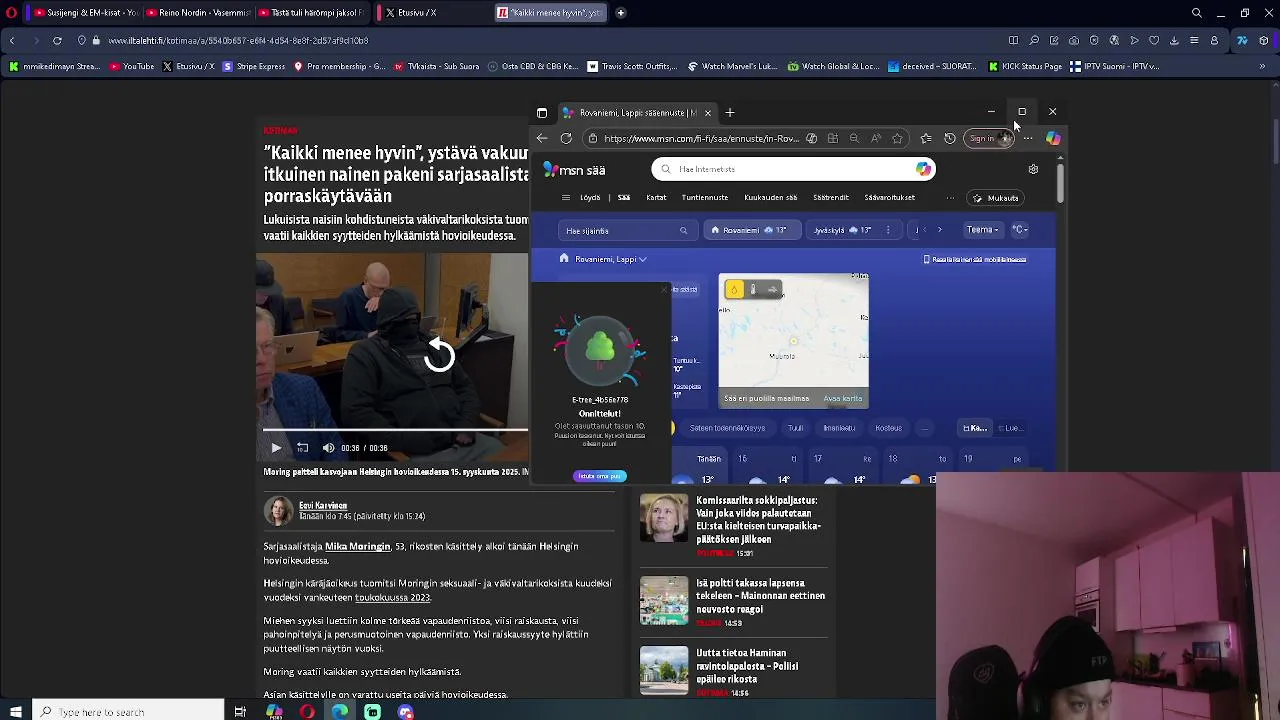Open Kartat tab in MSN weather
The image size is (1280, 720).
656,198
